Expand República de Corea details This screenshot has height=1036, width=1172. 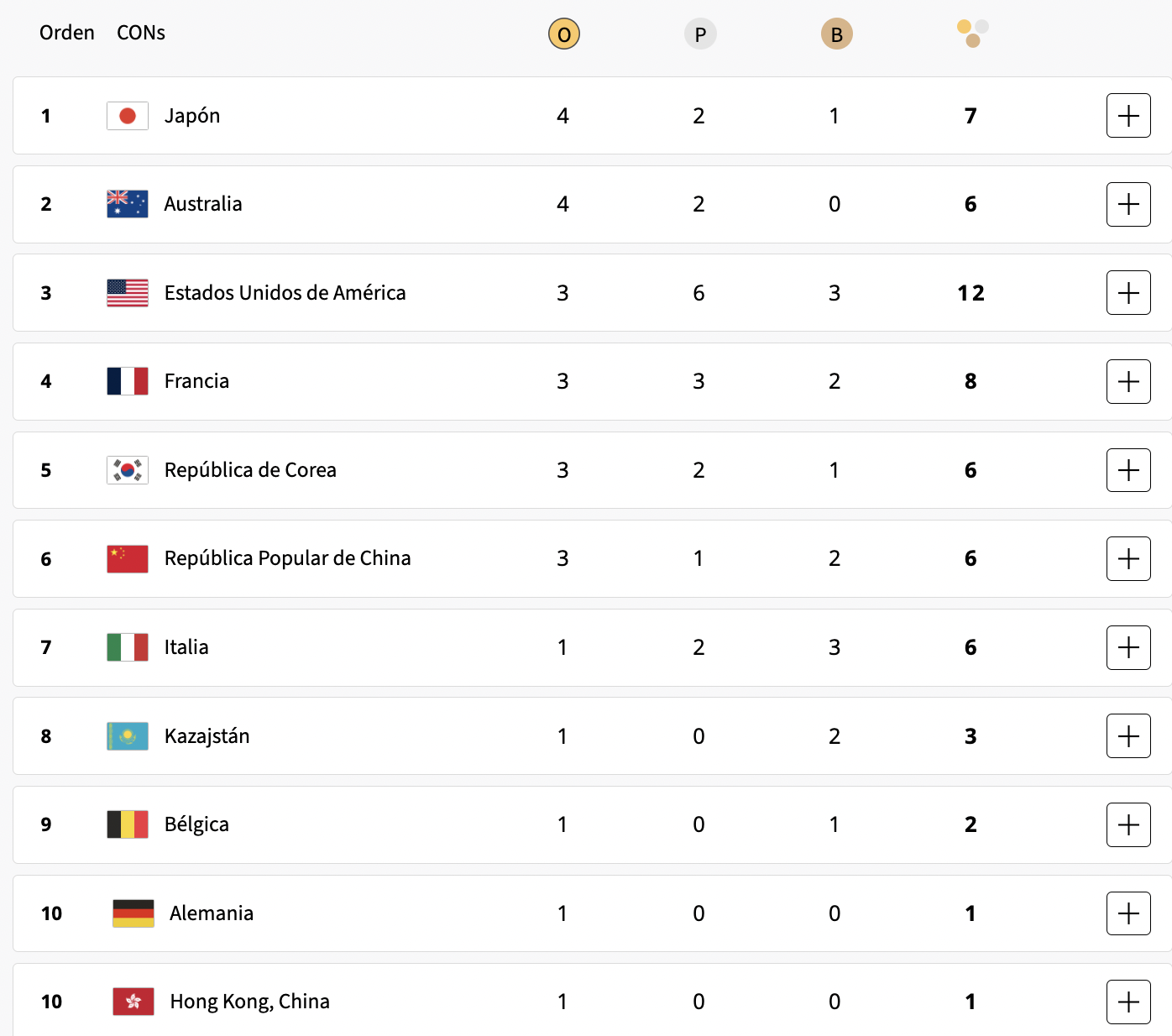pos(1128,470)
